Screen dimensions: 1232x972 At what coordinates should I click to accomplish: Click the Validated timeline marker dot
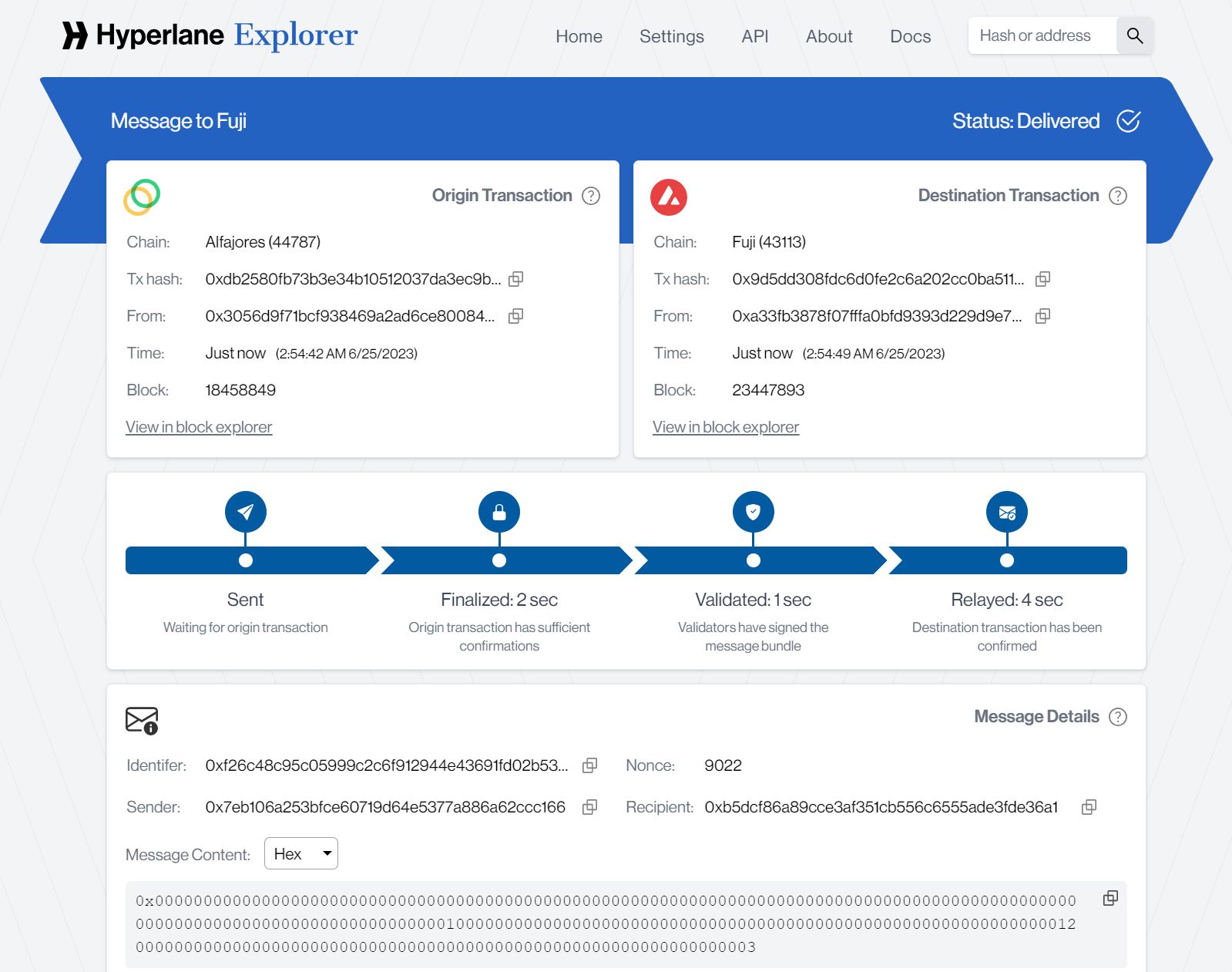coord(754,560)
